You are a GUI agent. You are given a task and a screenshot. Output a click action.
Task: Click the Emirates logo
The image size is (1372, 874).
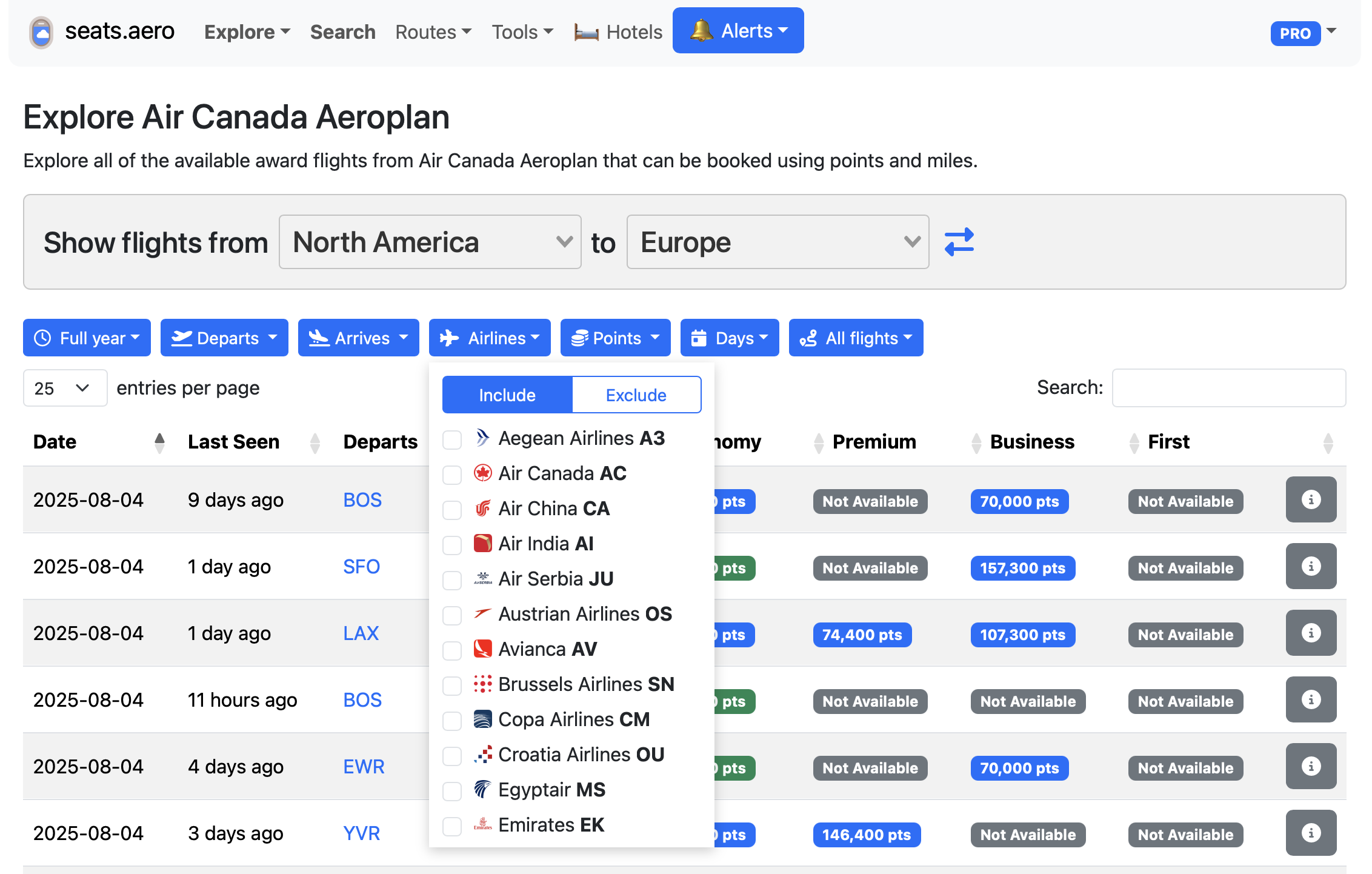482,824
